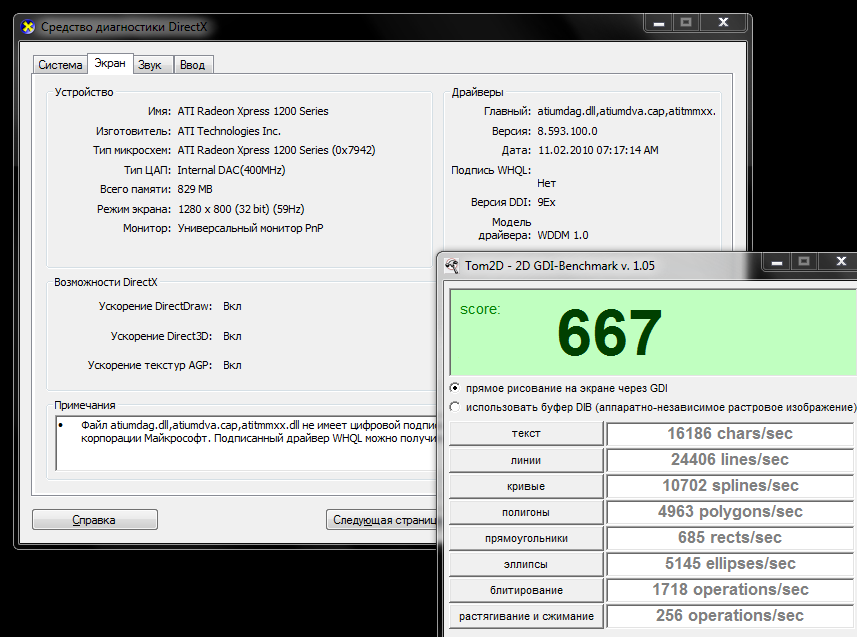
Task: Go to the Ввод tab
Action: 193,65
